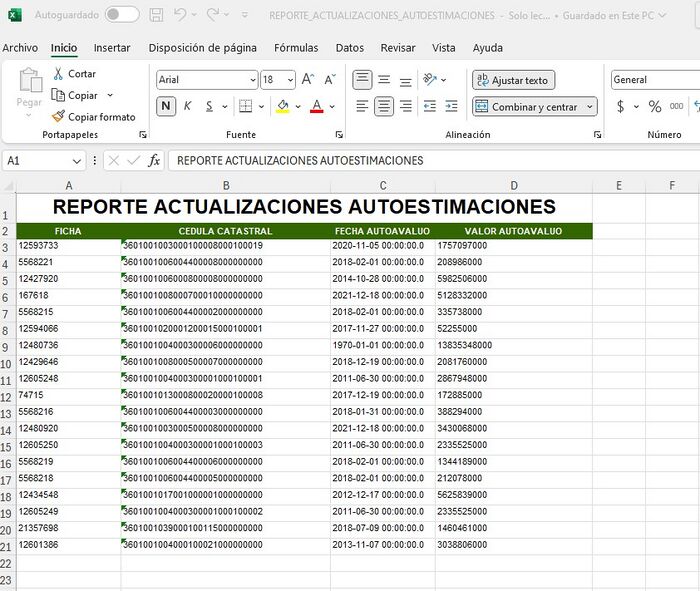Apply yellow fill color bucket
700x591 pixels.
pyautogui.click(x=283, y=106)
